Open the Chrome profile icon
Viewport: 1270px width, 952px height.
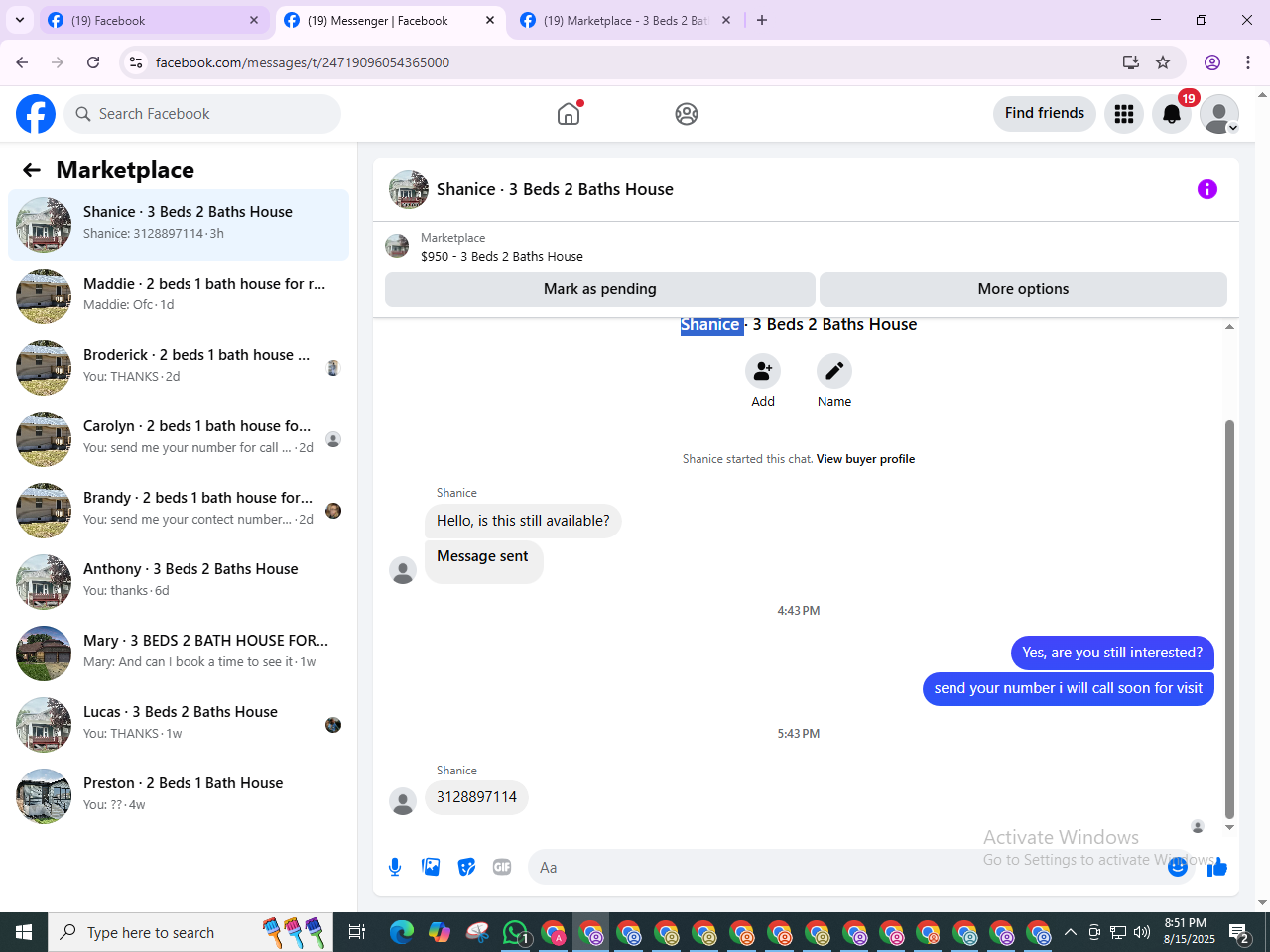pyautogui.click(x=1212, y=62)
